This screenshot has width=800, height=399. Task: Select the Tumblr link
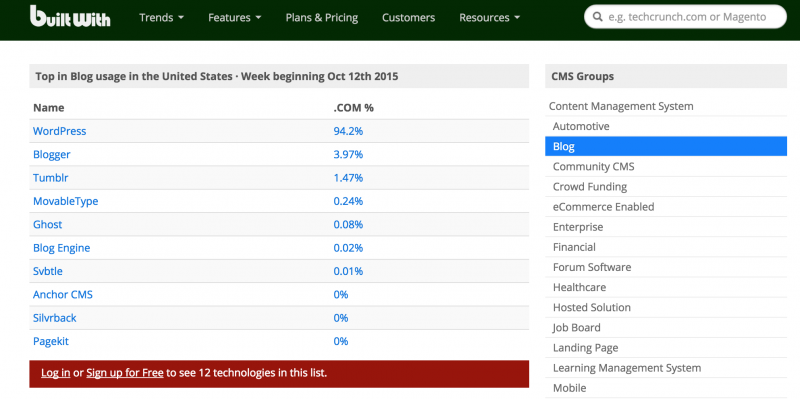(x=51, y=178)
